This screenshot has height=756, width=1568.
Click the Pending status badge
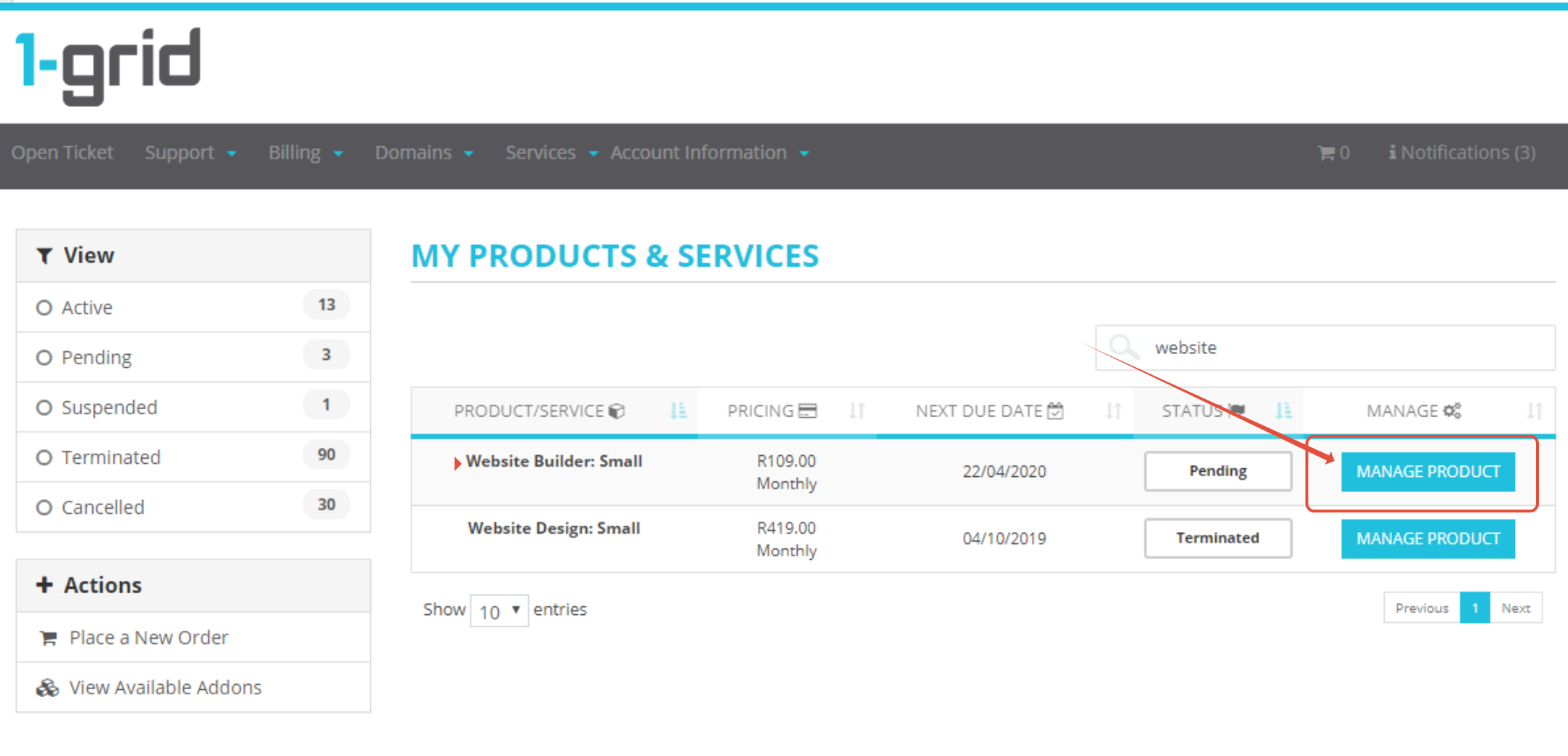[x=1217, y=471]
